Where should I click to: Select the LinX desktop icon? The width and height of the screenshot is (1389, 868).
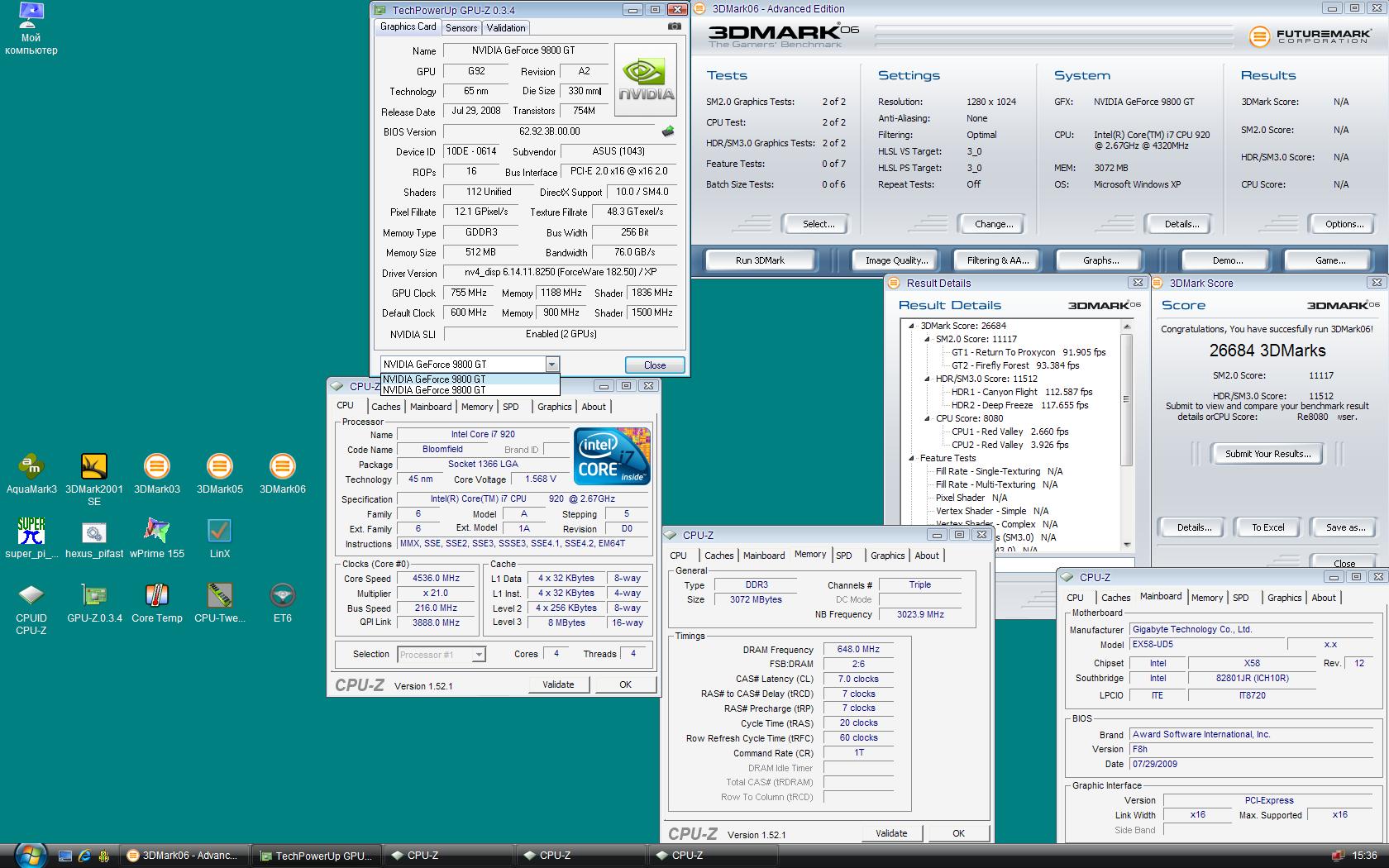[x=220, y=538]
